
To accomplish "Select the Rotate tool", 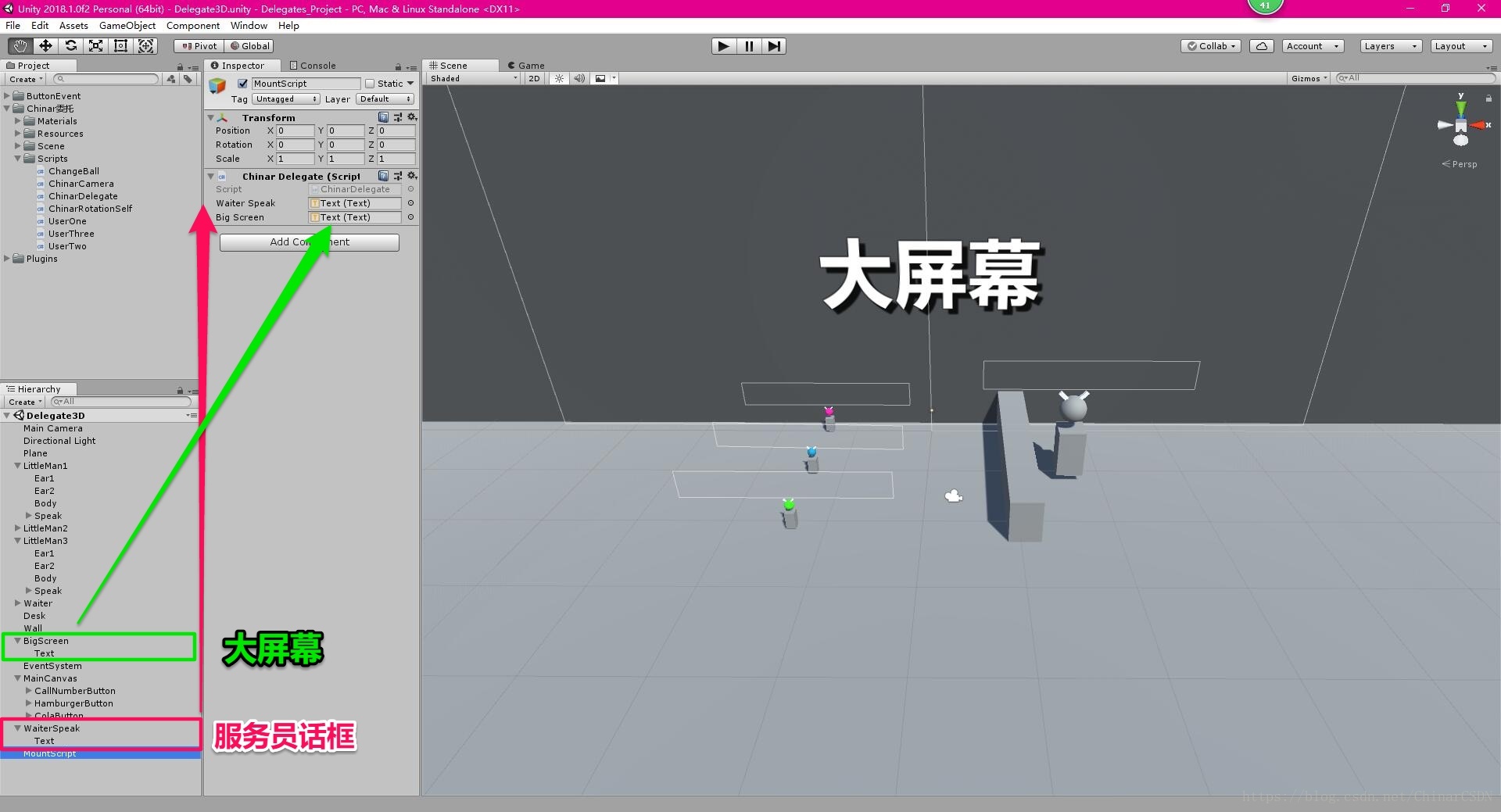I will pyautogui.click(x=70, y=46).
